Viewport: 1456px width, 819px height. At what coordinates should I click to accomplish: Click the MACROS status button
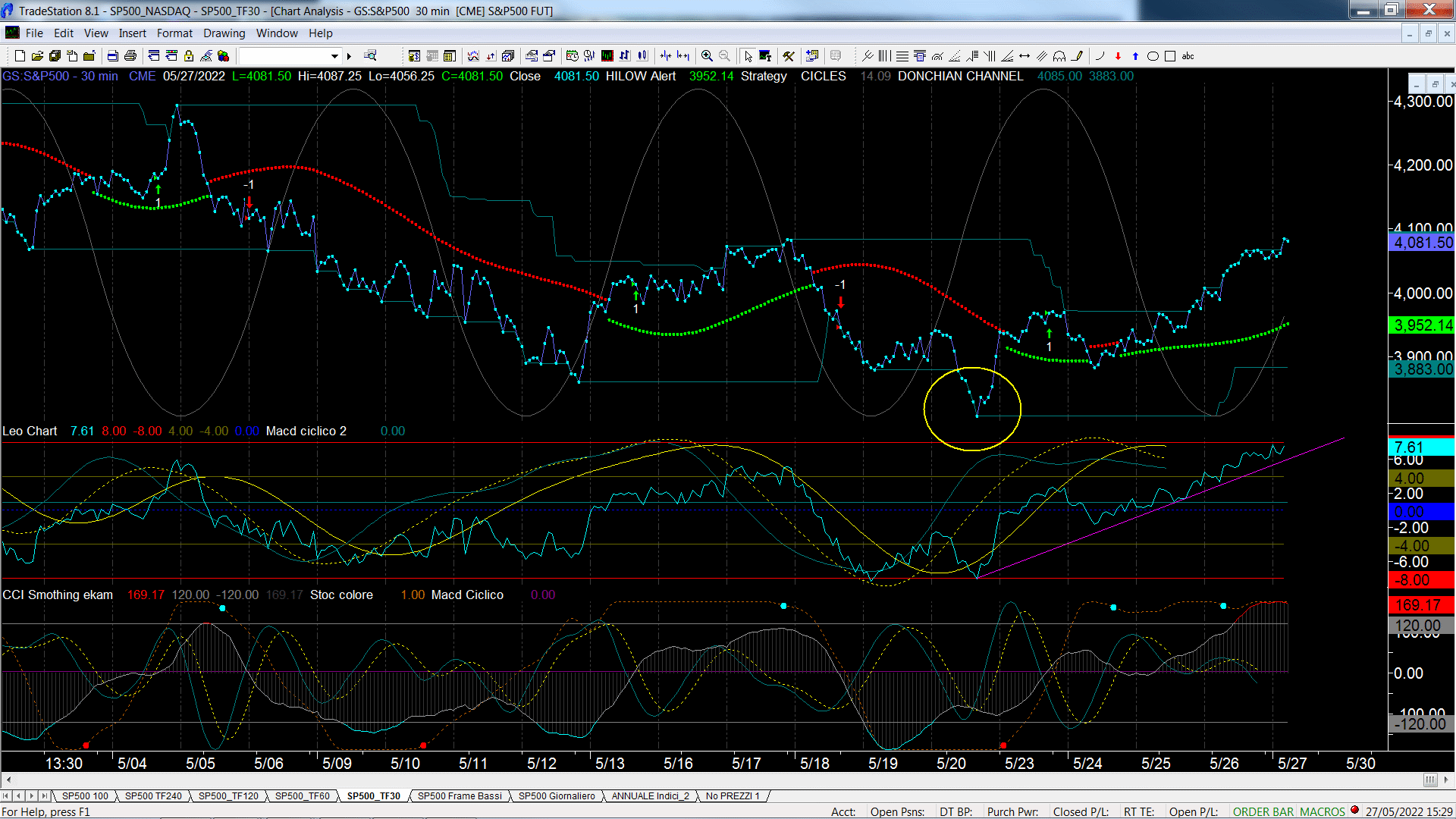click(1322, 811)
